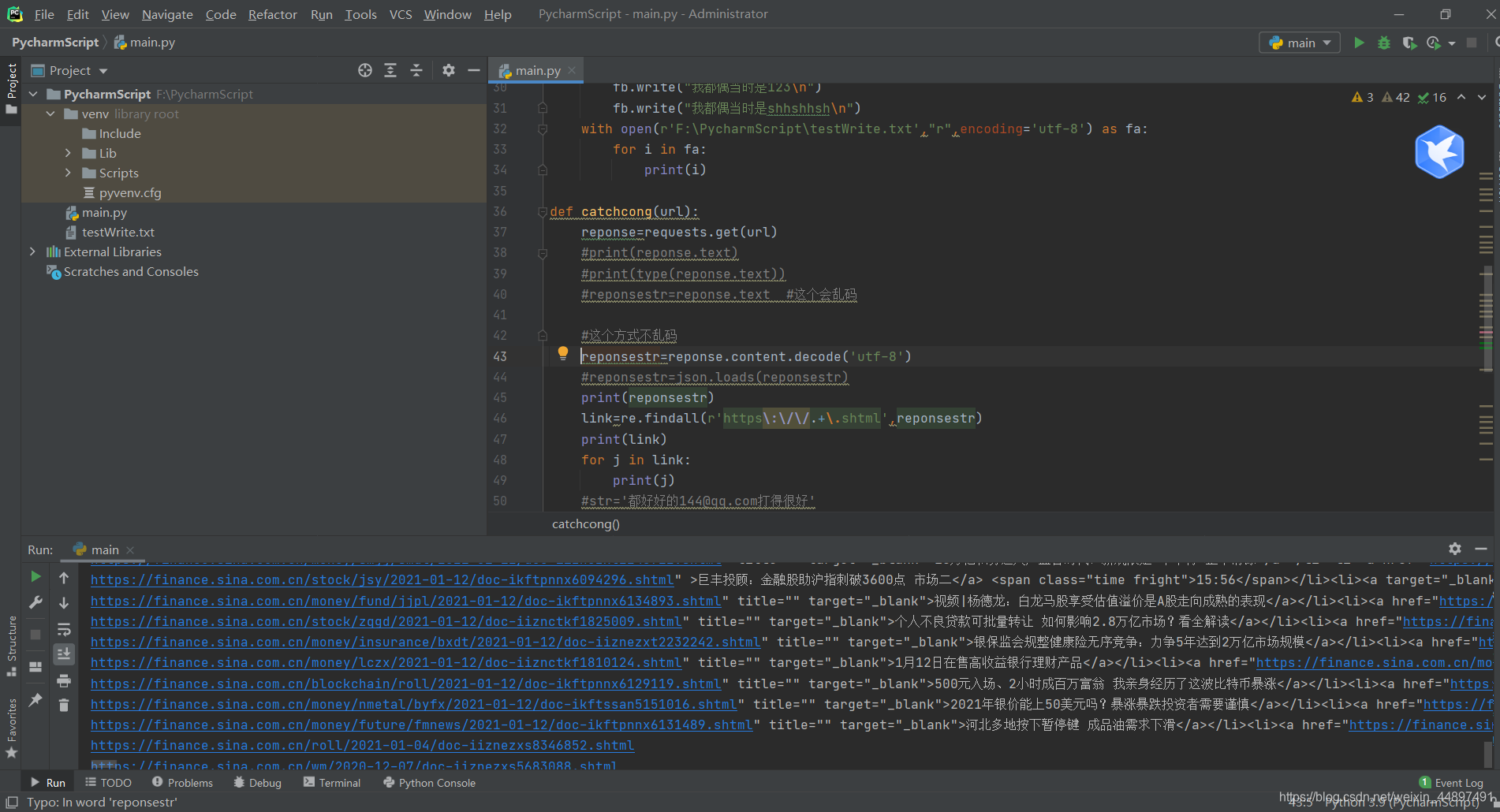The image size is (1500, 812).
Task: Close the main.py editor tab
Action: pos(572,70)
